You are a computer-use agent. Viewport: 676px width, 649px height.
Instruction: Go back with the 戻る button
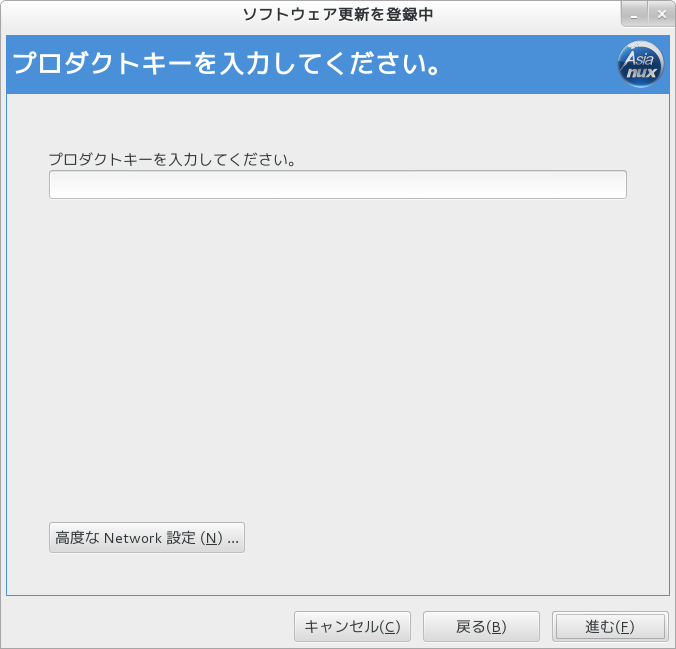click(x=481, y=627)
